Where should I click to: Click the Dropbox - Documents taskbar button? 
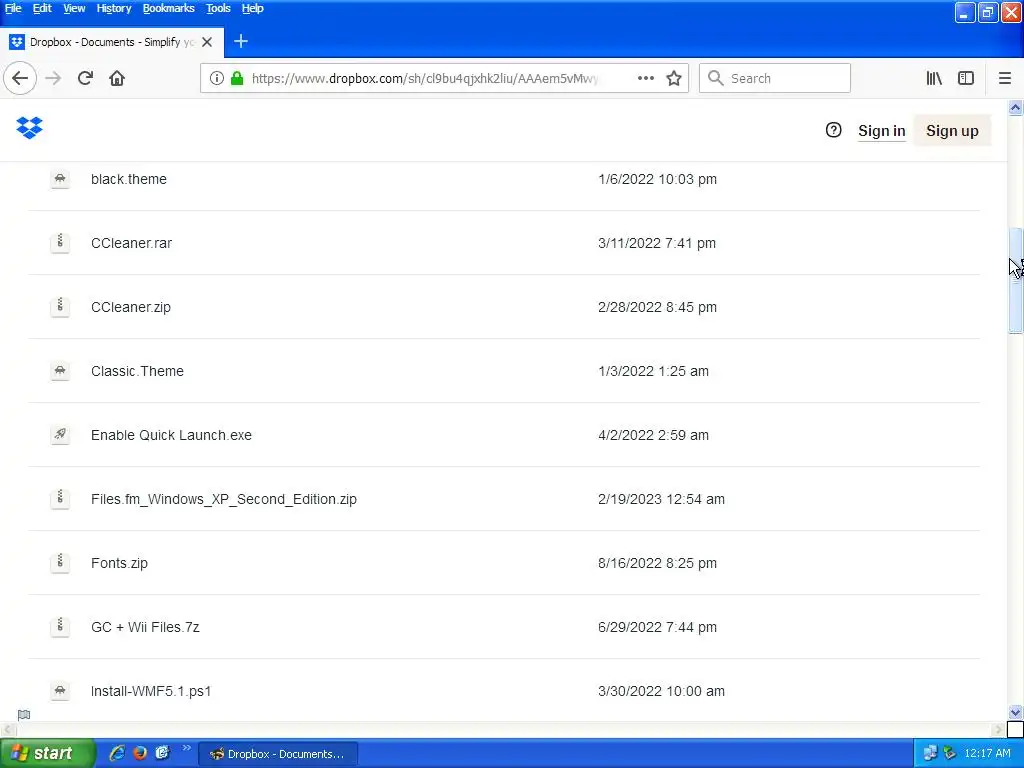pos(278,754)
